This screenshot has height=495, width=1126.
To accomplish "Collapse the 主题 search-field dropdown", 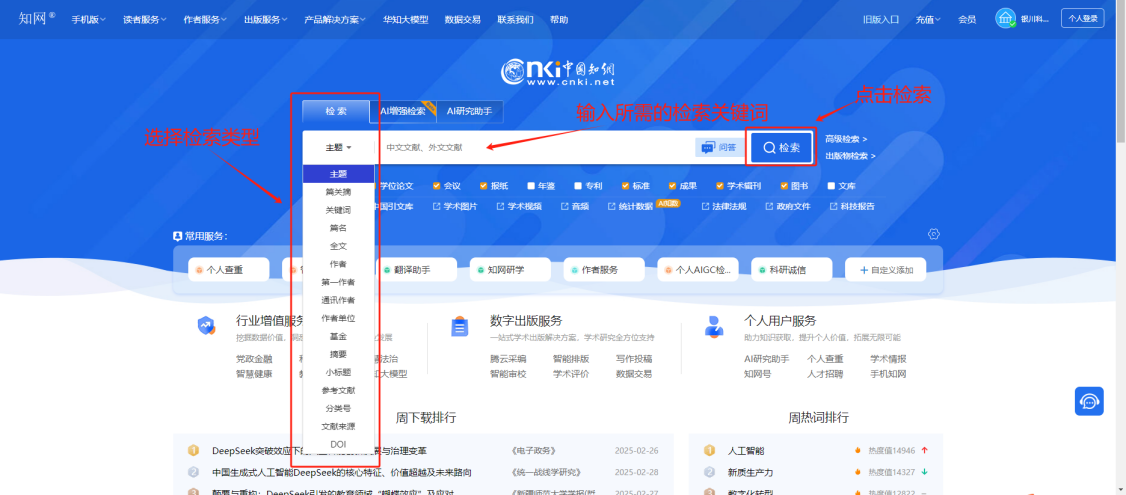I will click(338, 147).
